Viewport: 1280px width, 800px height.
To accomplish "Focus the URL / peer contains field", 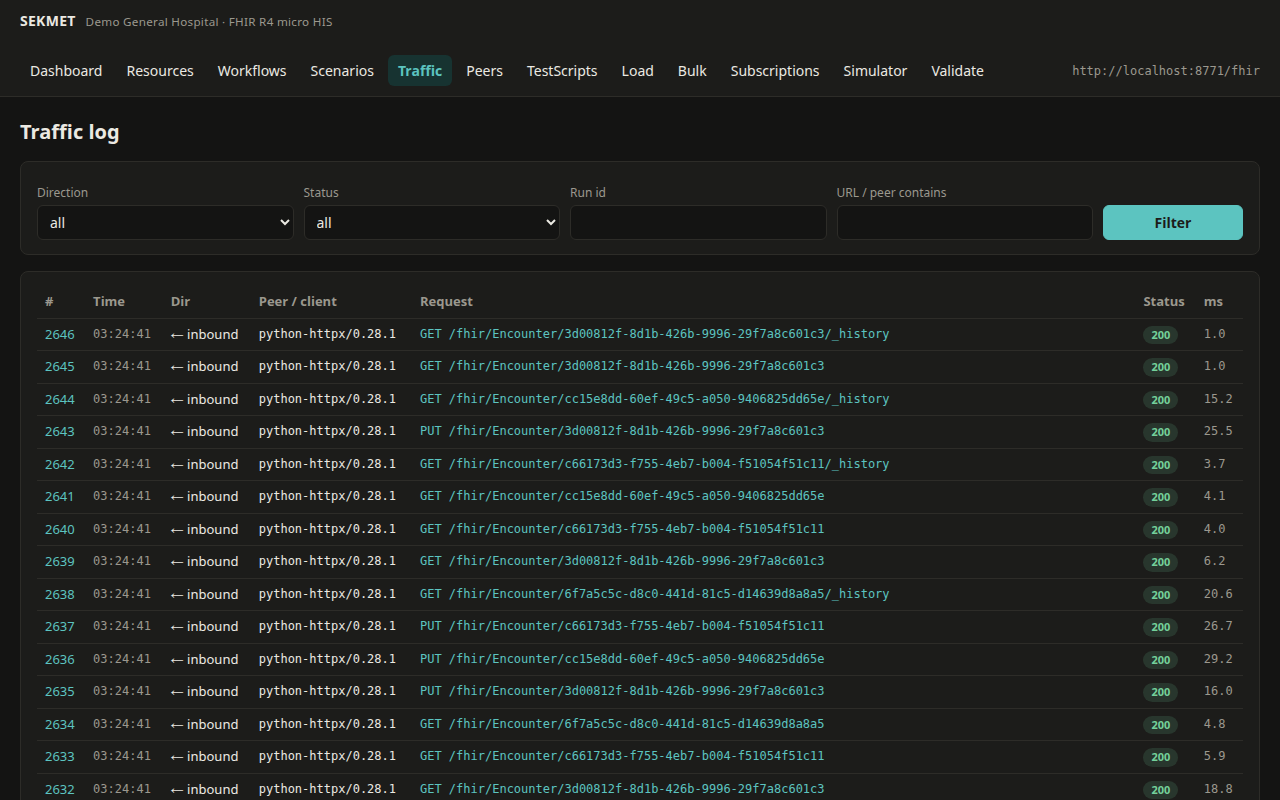I will tap(965, 222).
